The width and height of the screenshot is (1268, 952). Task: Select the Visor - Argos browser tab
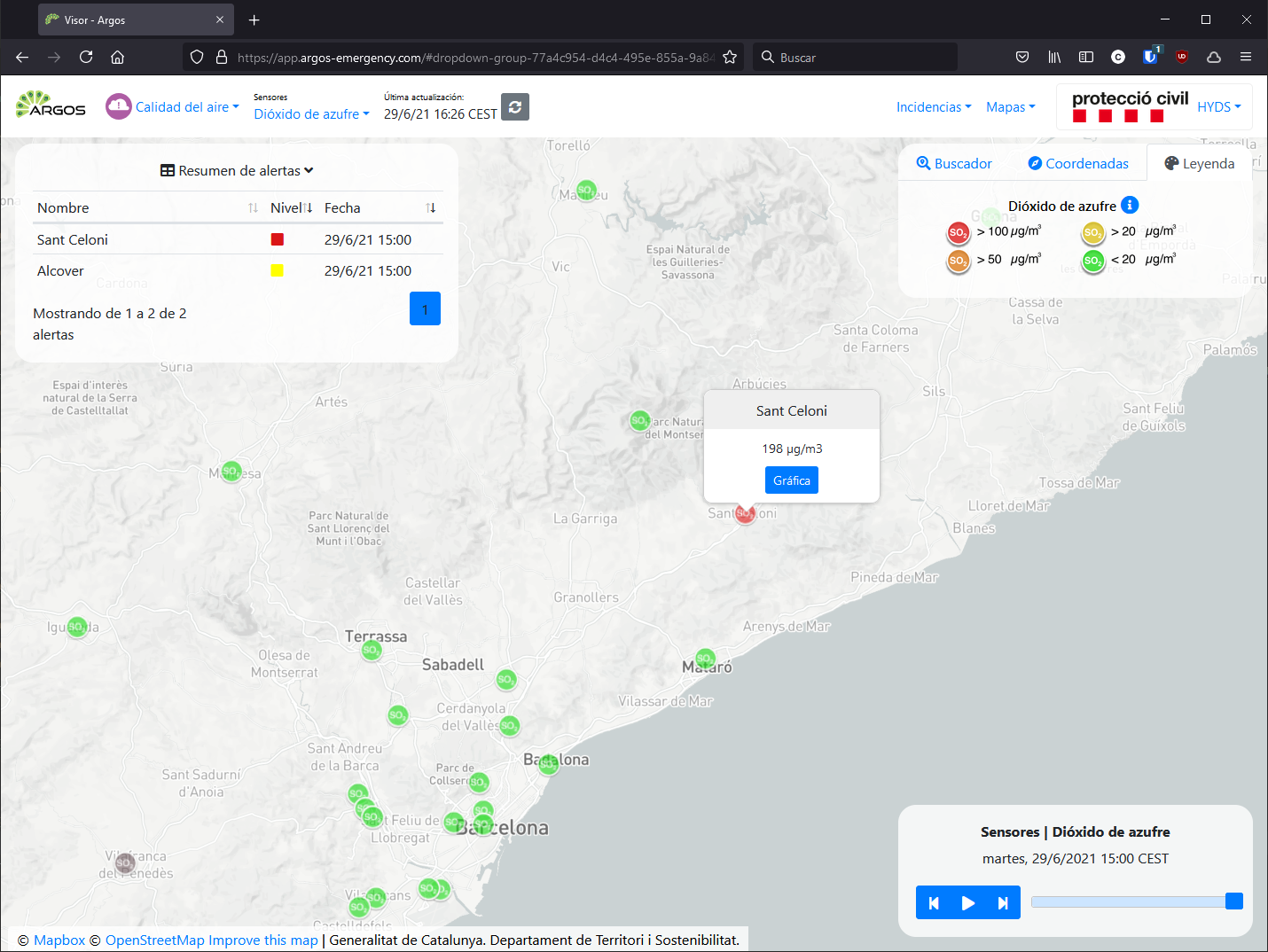(x=136, y=20)
